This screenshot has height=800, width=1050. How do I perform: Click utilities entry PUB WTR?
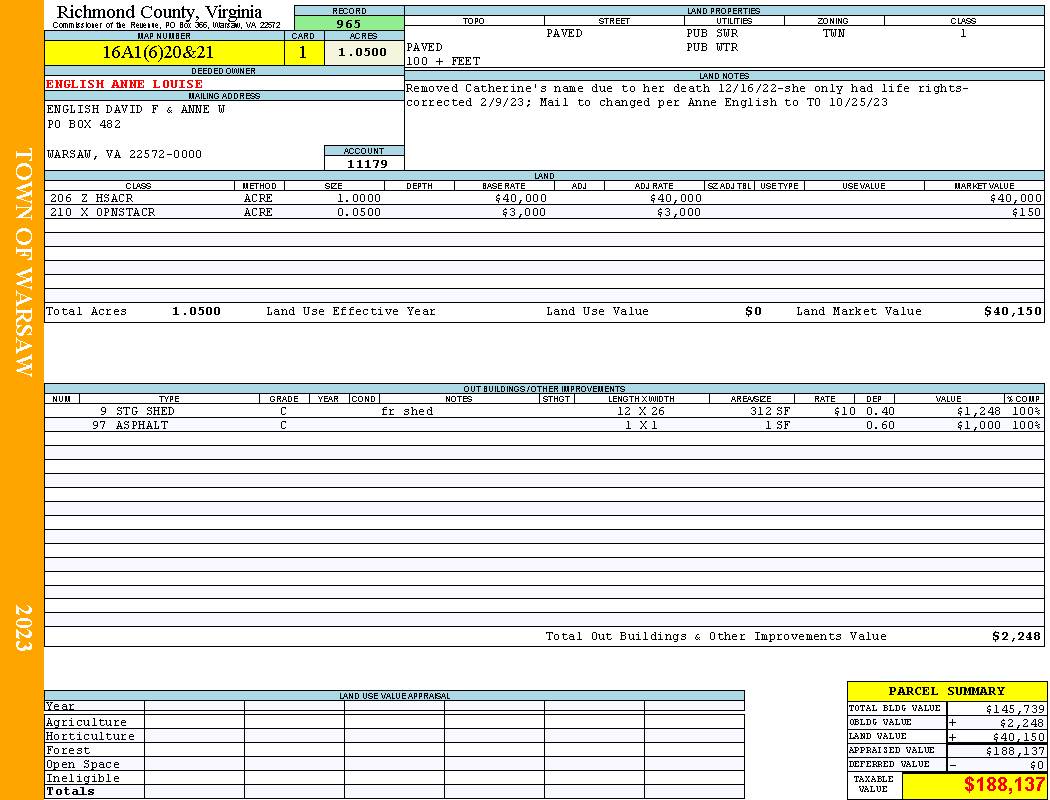pos(712,48)
